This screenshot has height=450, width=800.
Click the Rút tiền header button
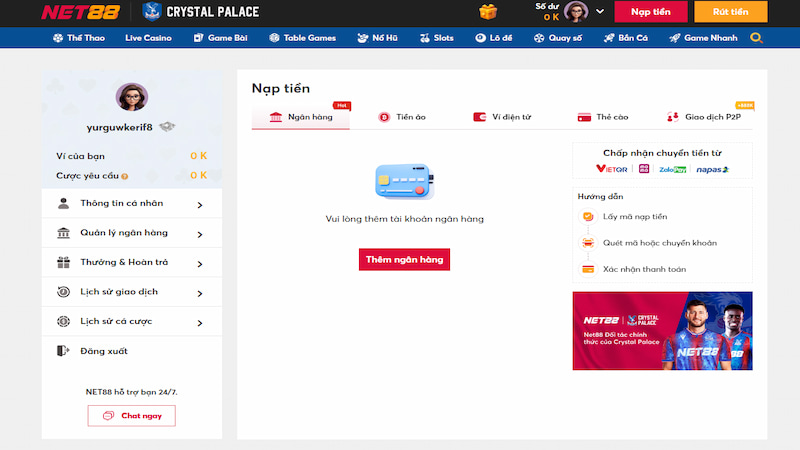click(x=731, y=12)
